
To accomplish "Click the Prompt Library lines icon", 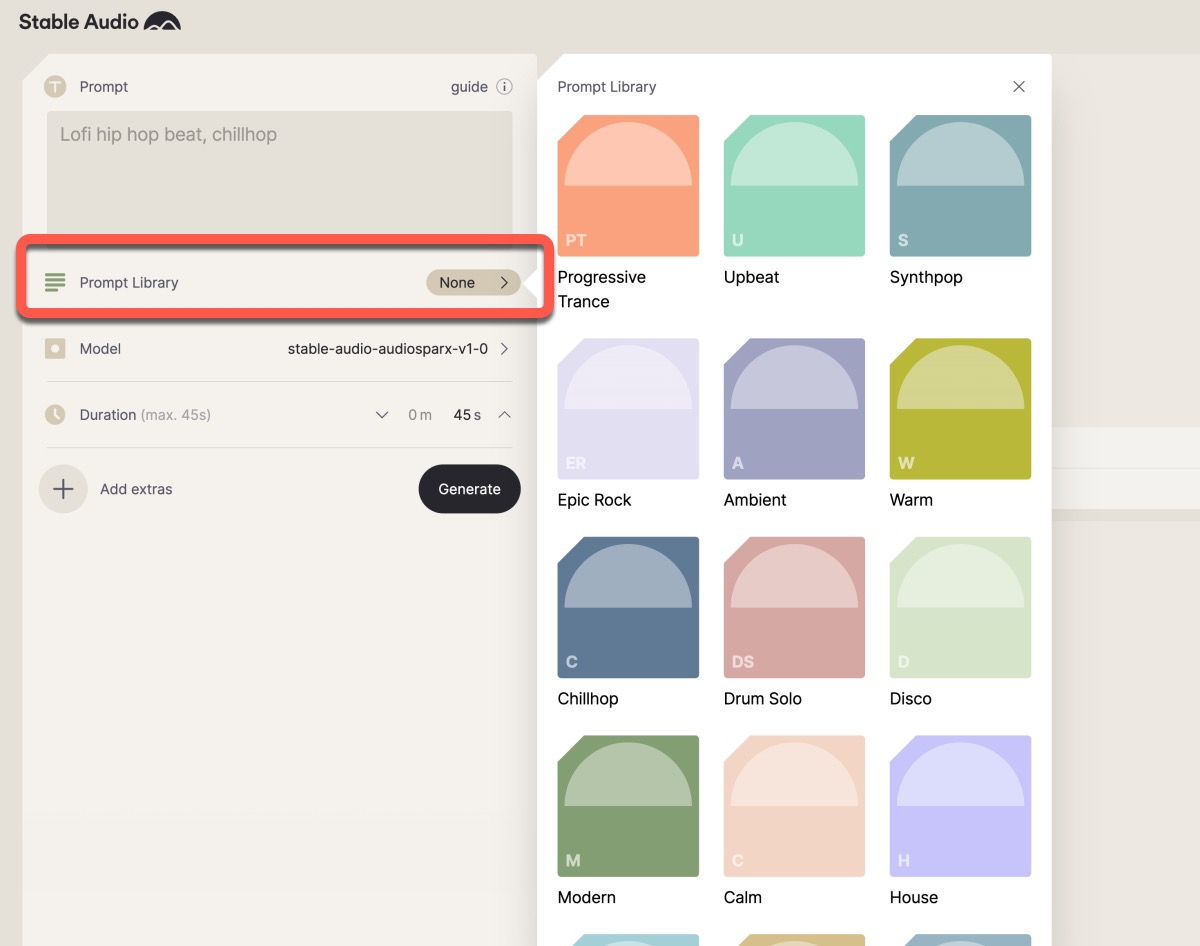I will pos(55,283).
